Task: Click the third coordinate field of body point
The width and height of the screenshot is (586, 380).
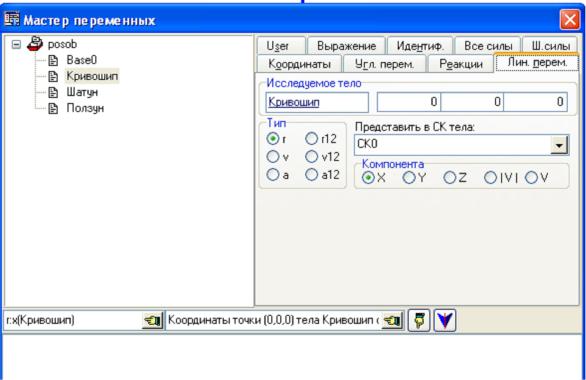Action: tap(535, 102)
